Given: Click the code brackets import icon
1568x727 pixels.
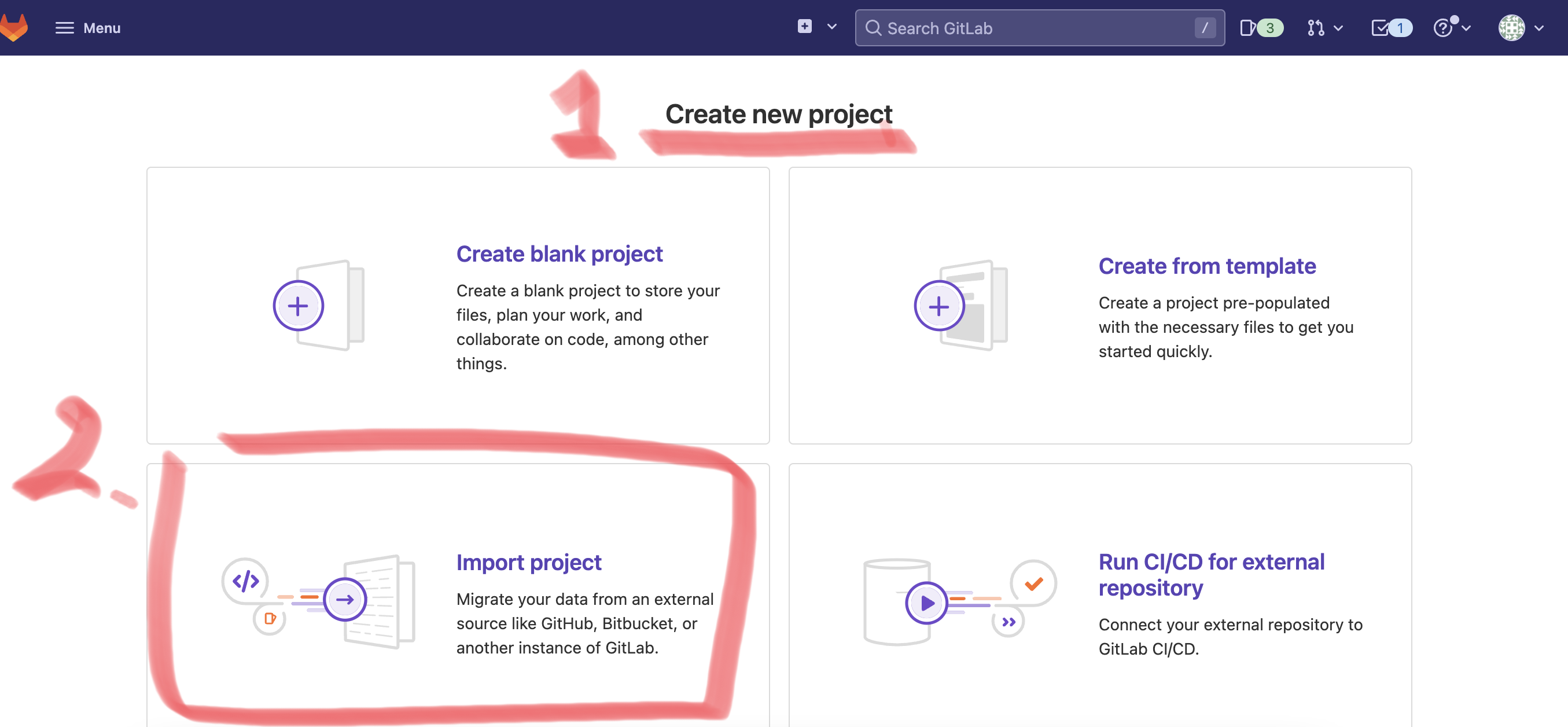Looking at the screenshot, I should [245, 581].
